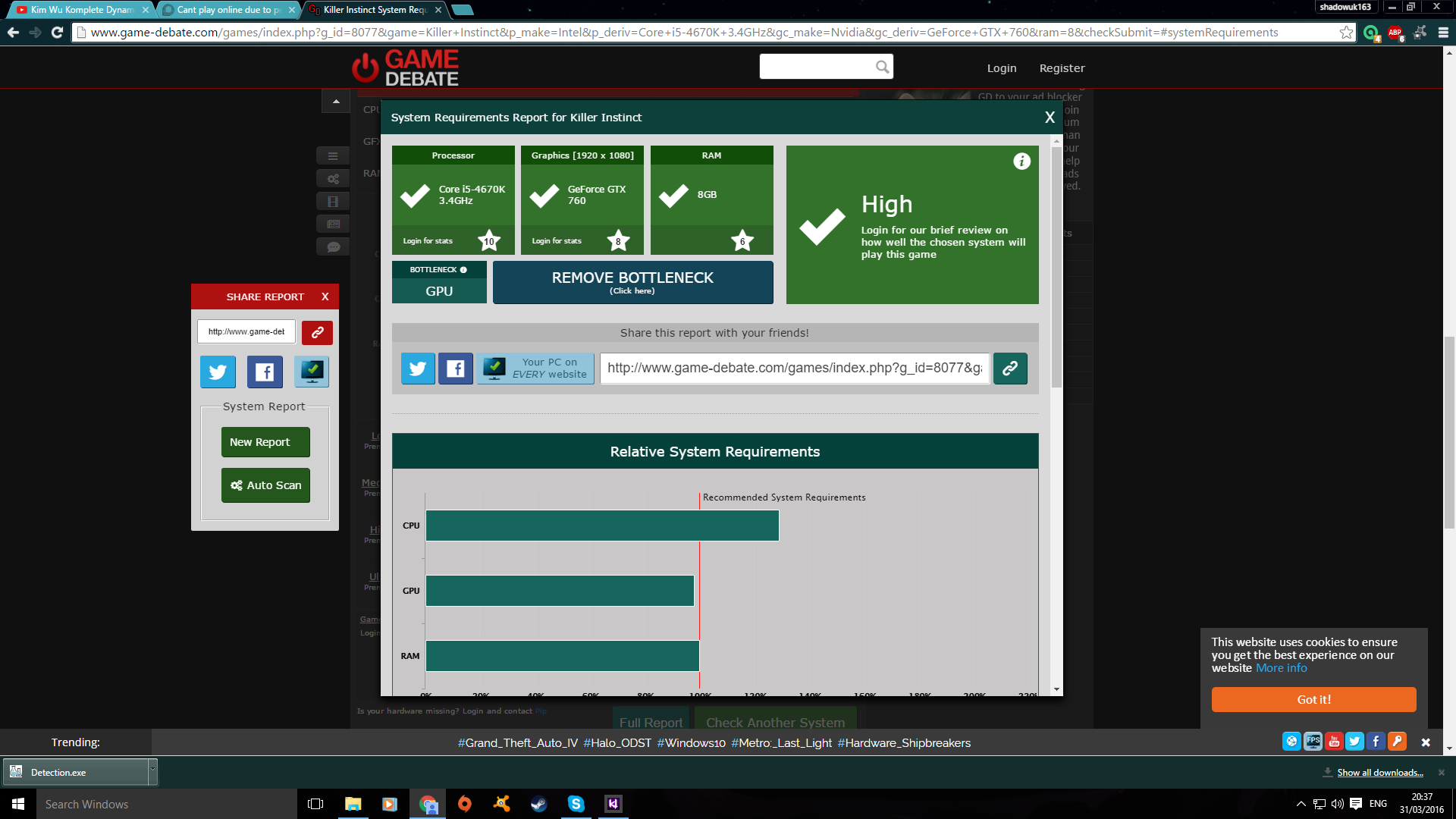This screenshot has width=1456, height=819.
Task: Open More info cookie link
Action: 1282,668
